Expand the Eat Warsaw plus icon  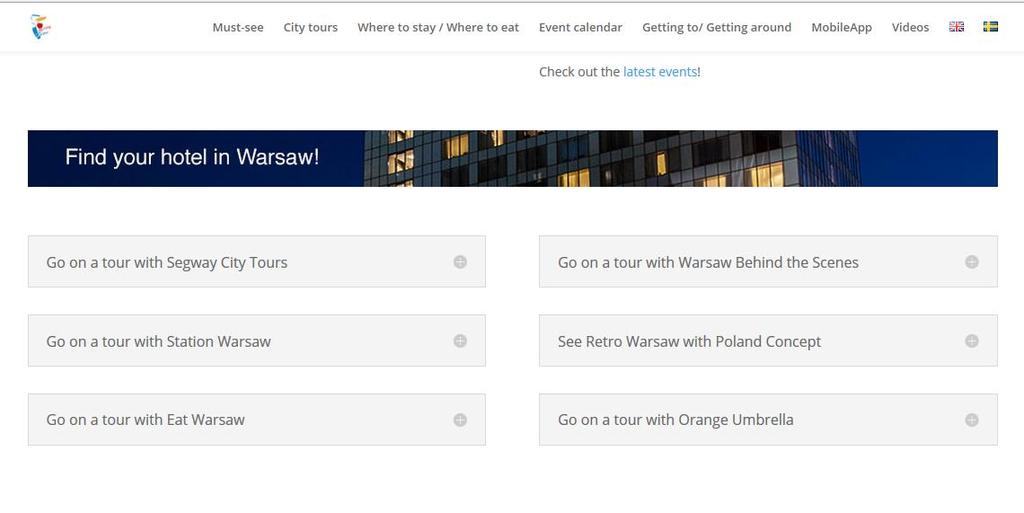click(x=460, y=420)
